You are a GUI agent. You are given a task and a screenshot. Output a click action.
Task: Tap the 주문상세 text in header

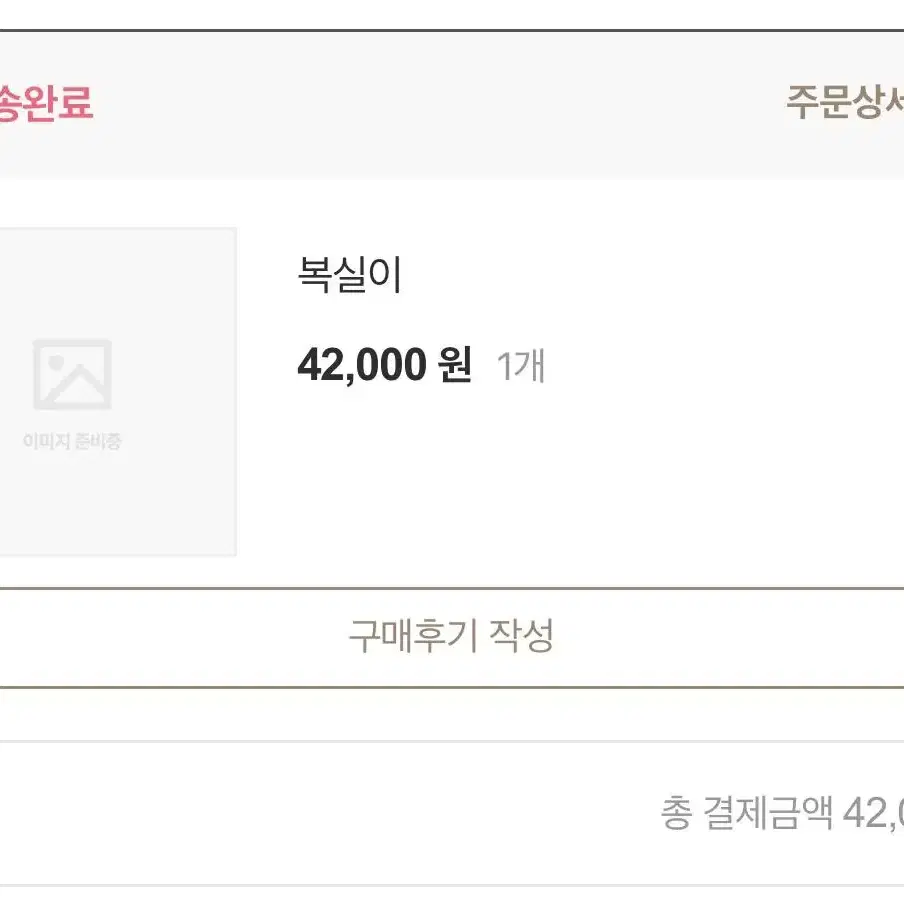[845, 102]
